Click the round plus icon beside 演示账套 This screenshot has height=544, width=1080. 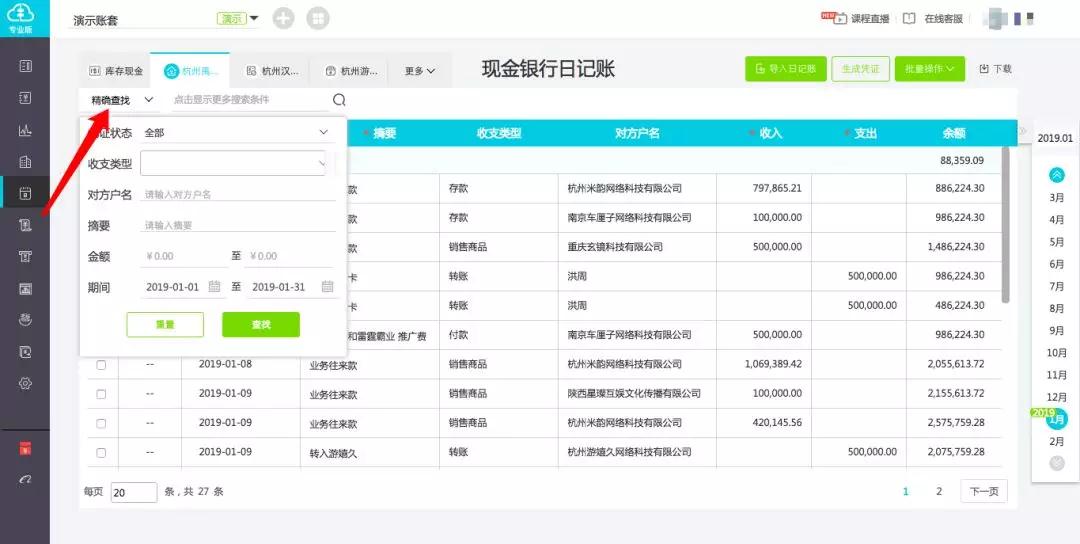click(284, 19)
